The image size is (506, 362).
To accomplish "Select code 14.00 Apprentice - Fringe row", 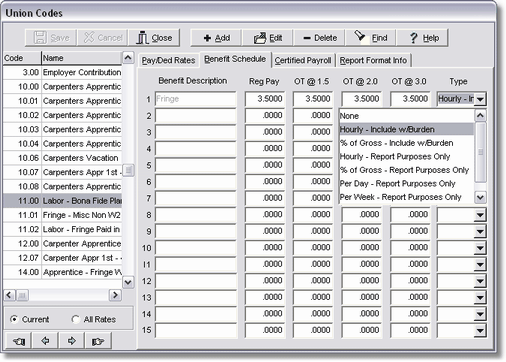I will pos(63,272).
